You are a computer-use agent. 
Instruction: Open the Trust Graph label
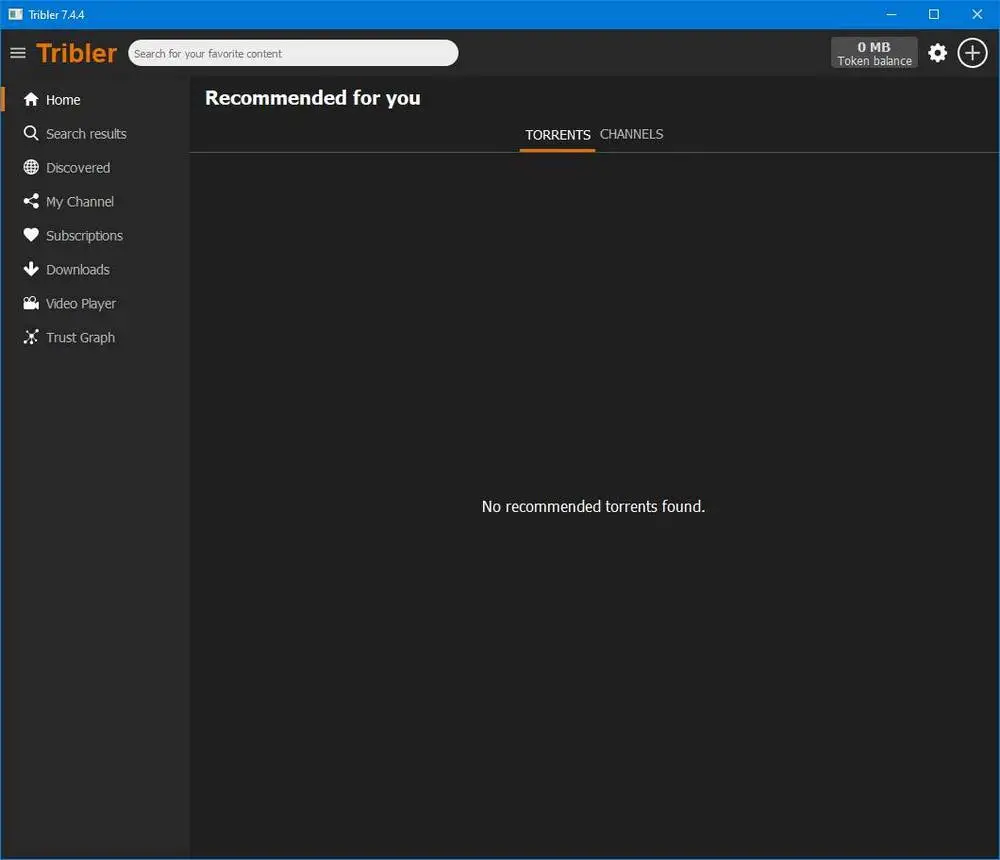tap(80, 337)
